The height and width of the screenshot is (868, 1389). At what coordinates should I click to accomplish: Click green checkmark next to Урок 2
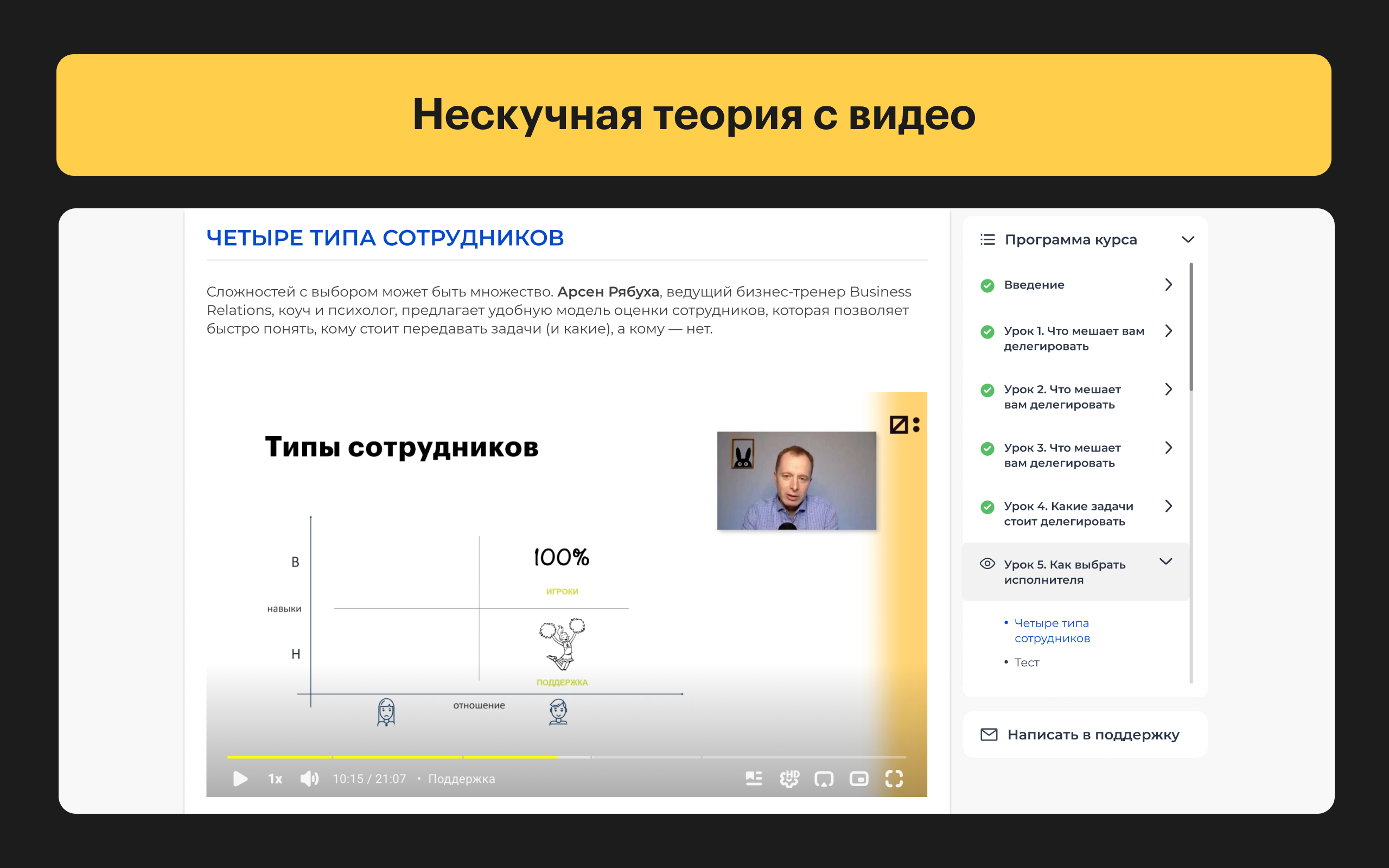(x=987, y=391)
